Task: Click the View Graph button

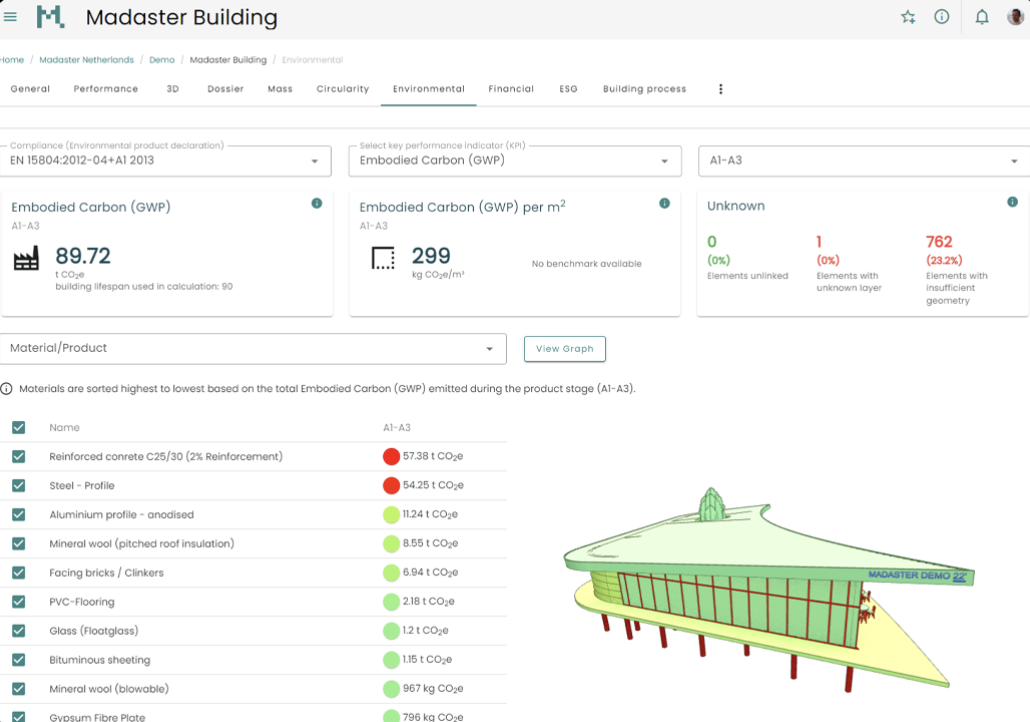Action: tap(564, 349)
